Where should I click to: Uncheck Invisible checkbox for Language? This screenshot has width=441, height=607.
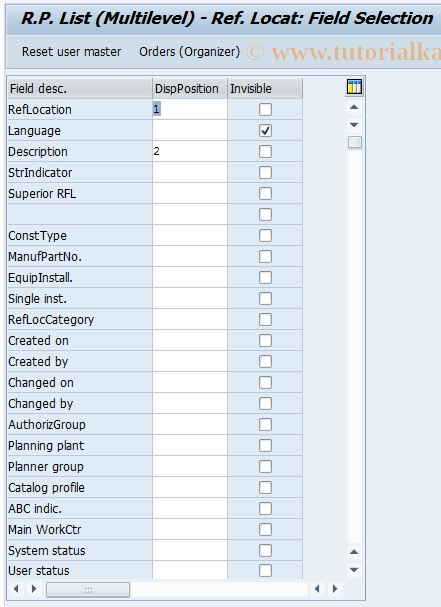pyautogui.click(x=265, y=130)
